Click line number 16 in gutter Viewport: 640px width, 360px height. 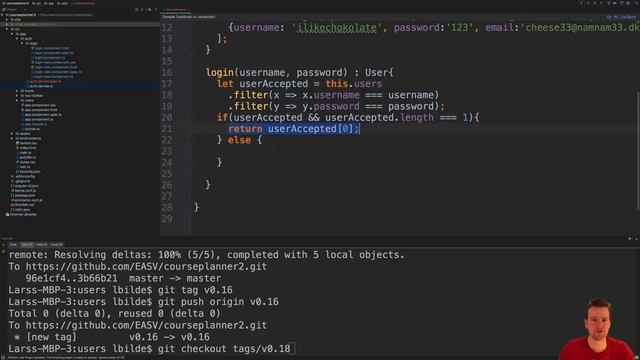tap(167, 73)
